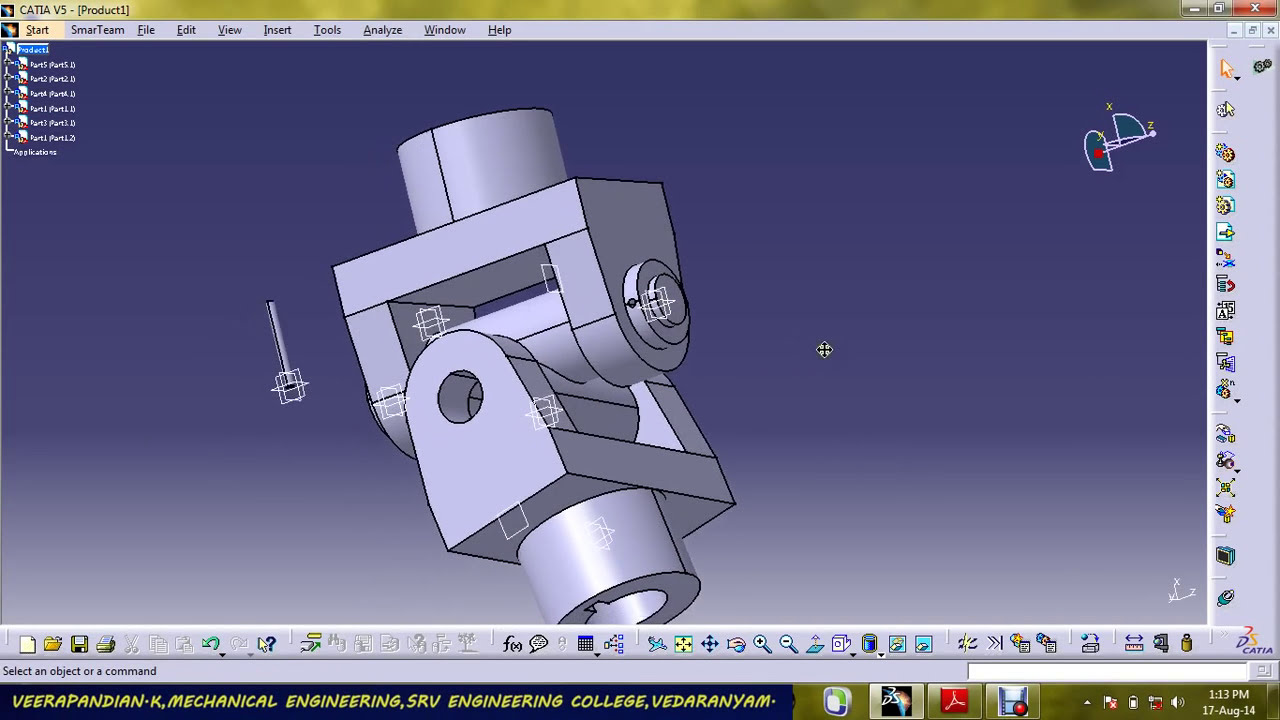Click the Comment speech bubble icon
Screen dimensions: 1280x720
pos(539,644)
